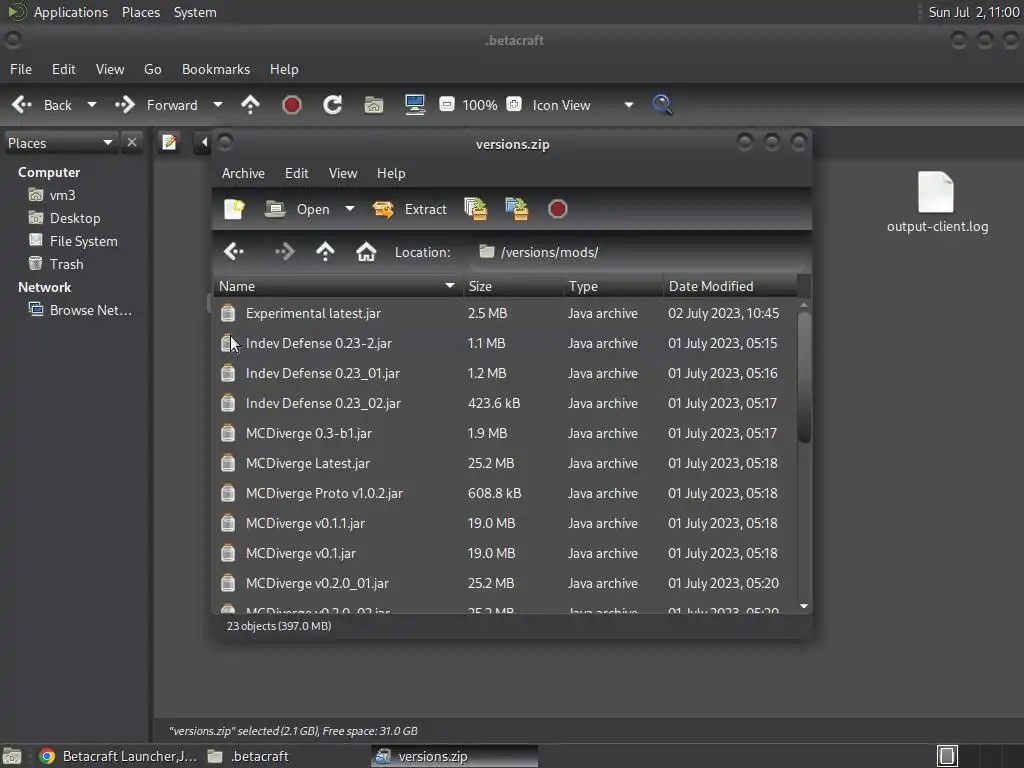Screen dimensions: 1024x768
Task: Click the archive manager red Stop icon
Action: pyautogui.click(x=558, y=209)
